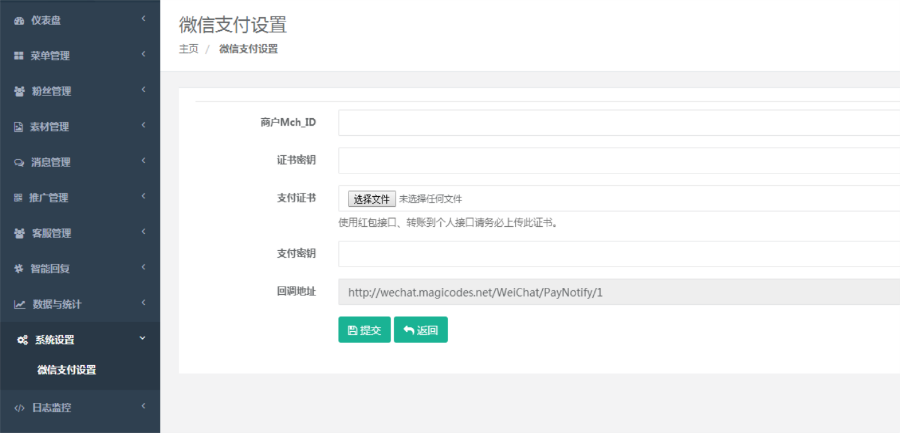Click the chat bubble icon beside 消息管理
Viewport: 900px width, 433px height.
click(x=19, y=163)
